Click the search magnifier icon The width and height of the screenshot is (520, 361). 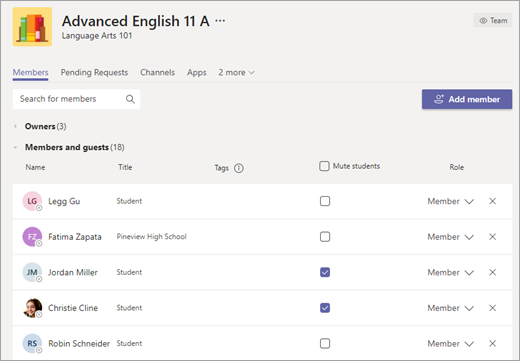tap(130, 99)
